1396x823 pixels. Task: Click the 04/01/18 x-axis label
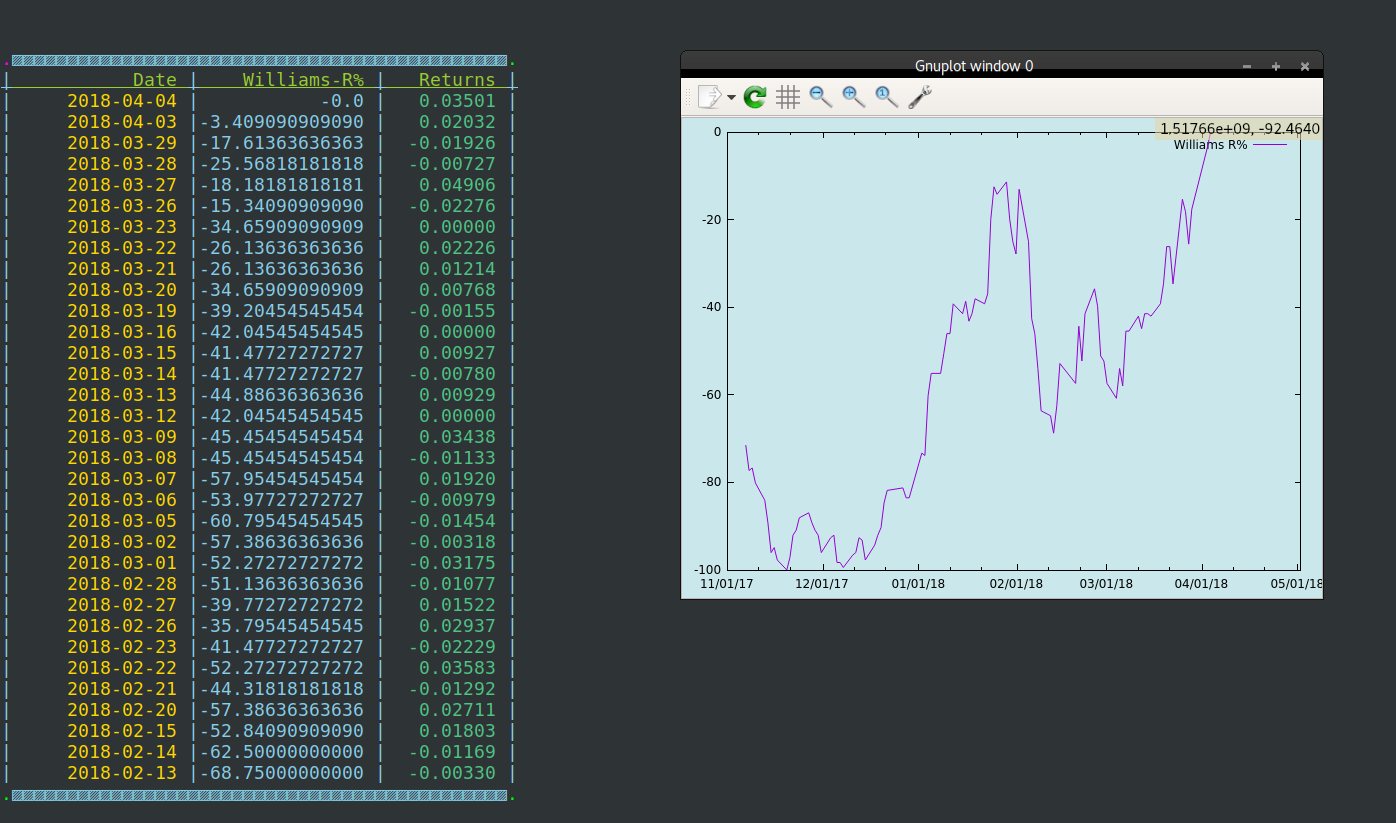point(1202,584)
